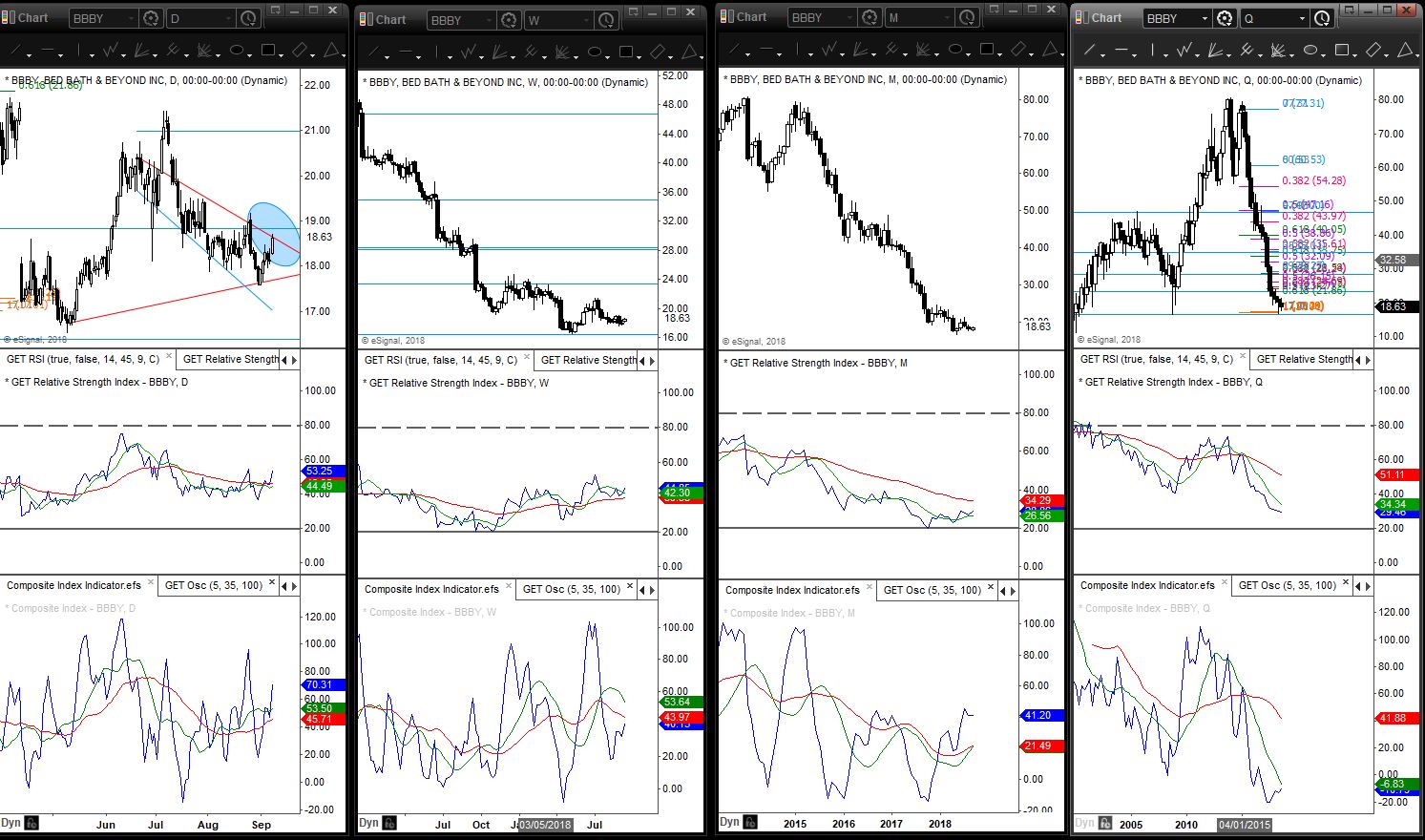Pick the zigzag line tool in the daily chart
Screen dimensions: 1425x840
112,50
